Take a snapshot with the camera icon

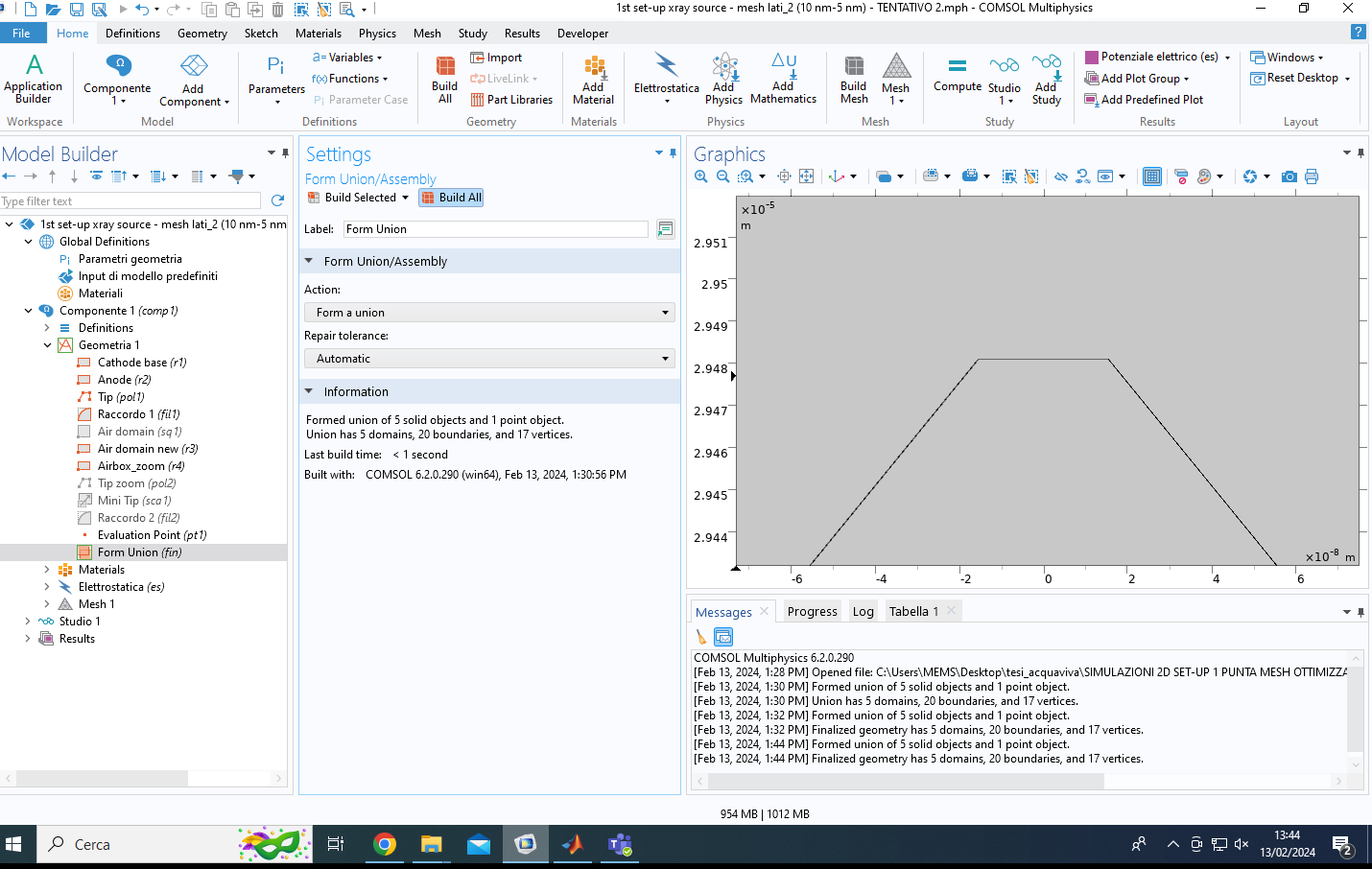[x=1289, y=176]
